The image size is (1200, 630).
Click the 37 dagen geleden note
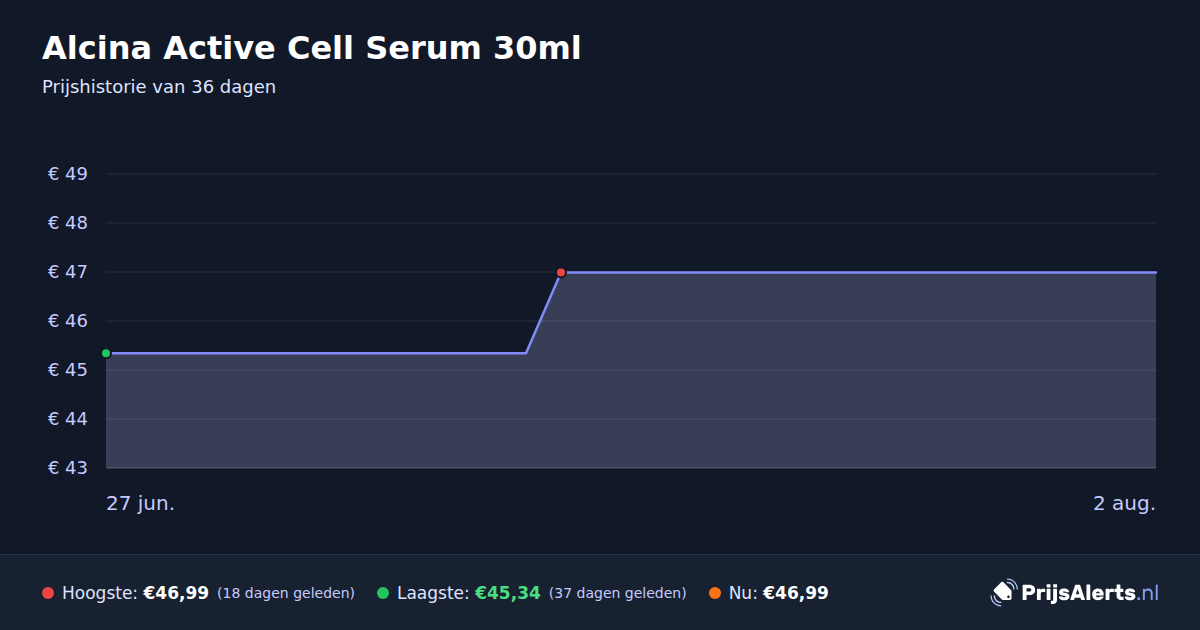(x=617, y=593)
